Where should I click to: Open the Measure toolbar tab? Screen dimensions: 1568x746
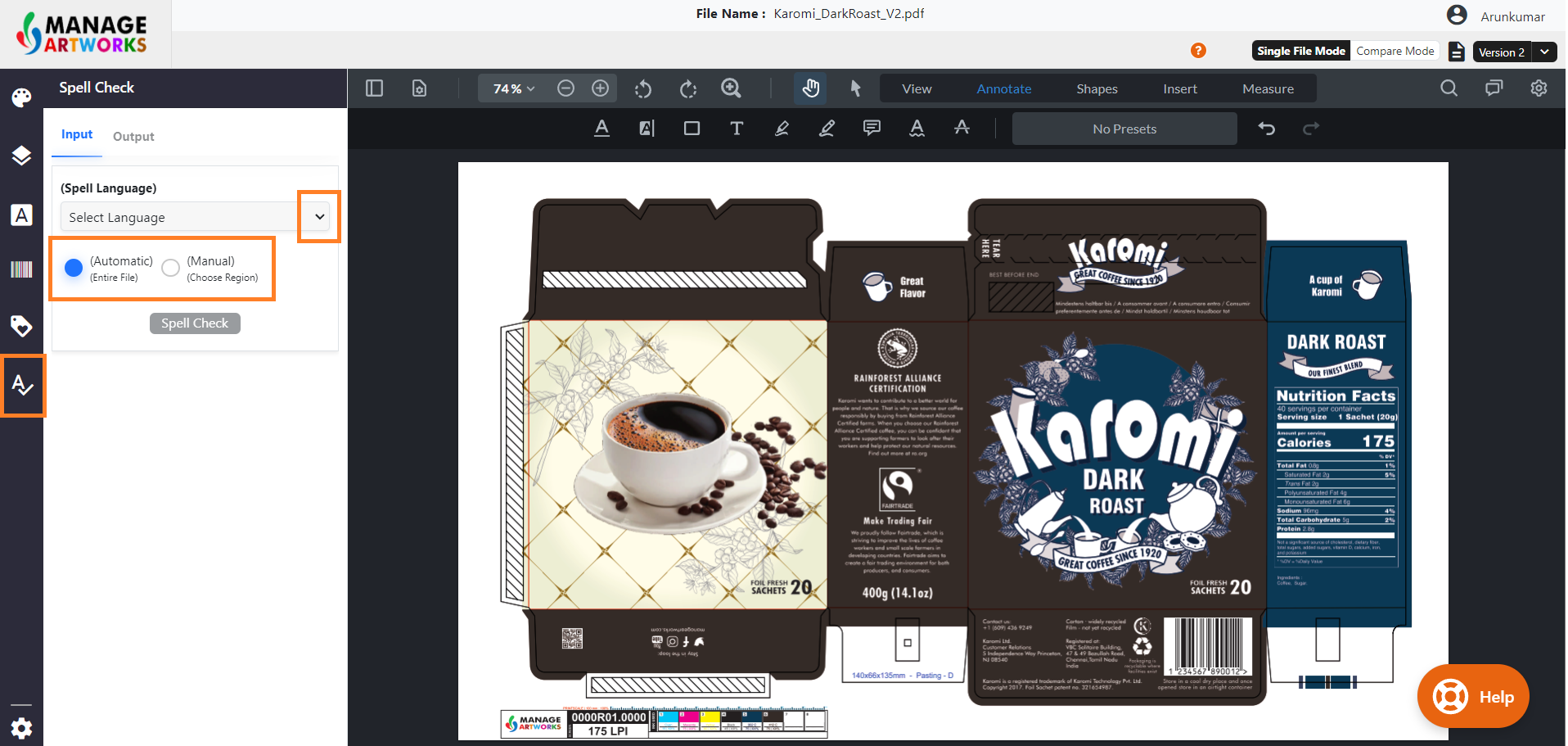[x=1268, y=88]
